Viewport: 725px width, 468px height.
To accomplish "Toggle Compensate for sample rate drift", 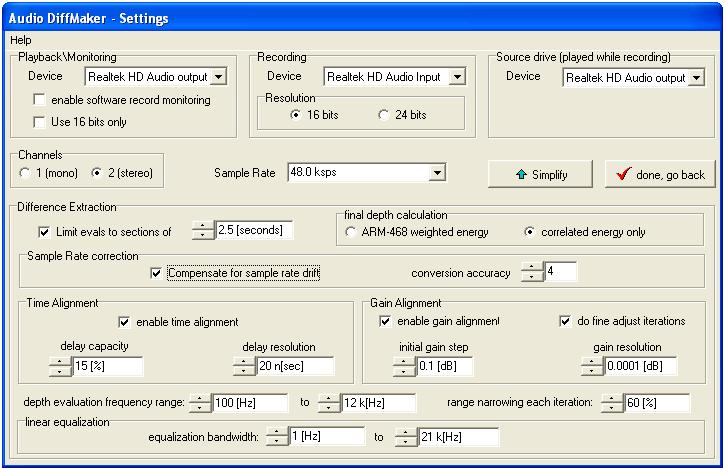I will [x=156, y=273].
